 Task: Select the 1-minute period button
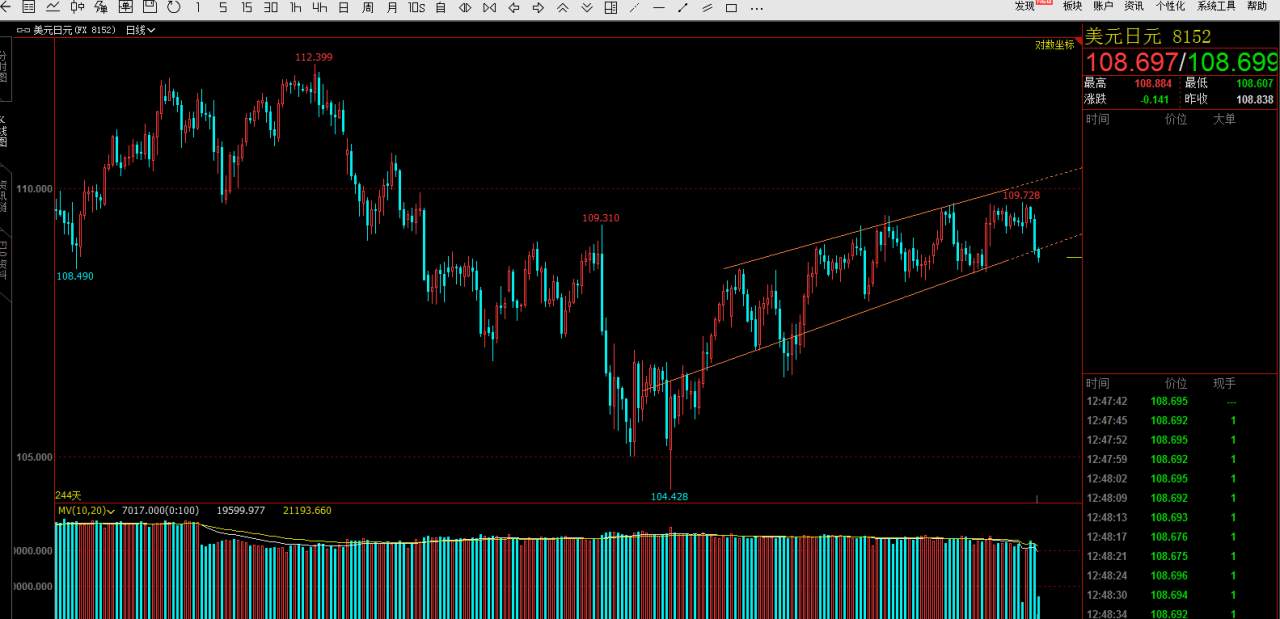(x=198, y=7)
